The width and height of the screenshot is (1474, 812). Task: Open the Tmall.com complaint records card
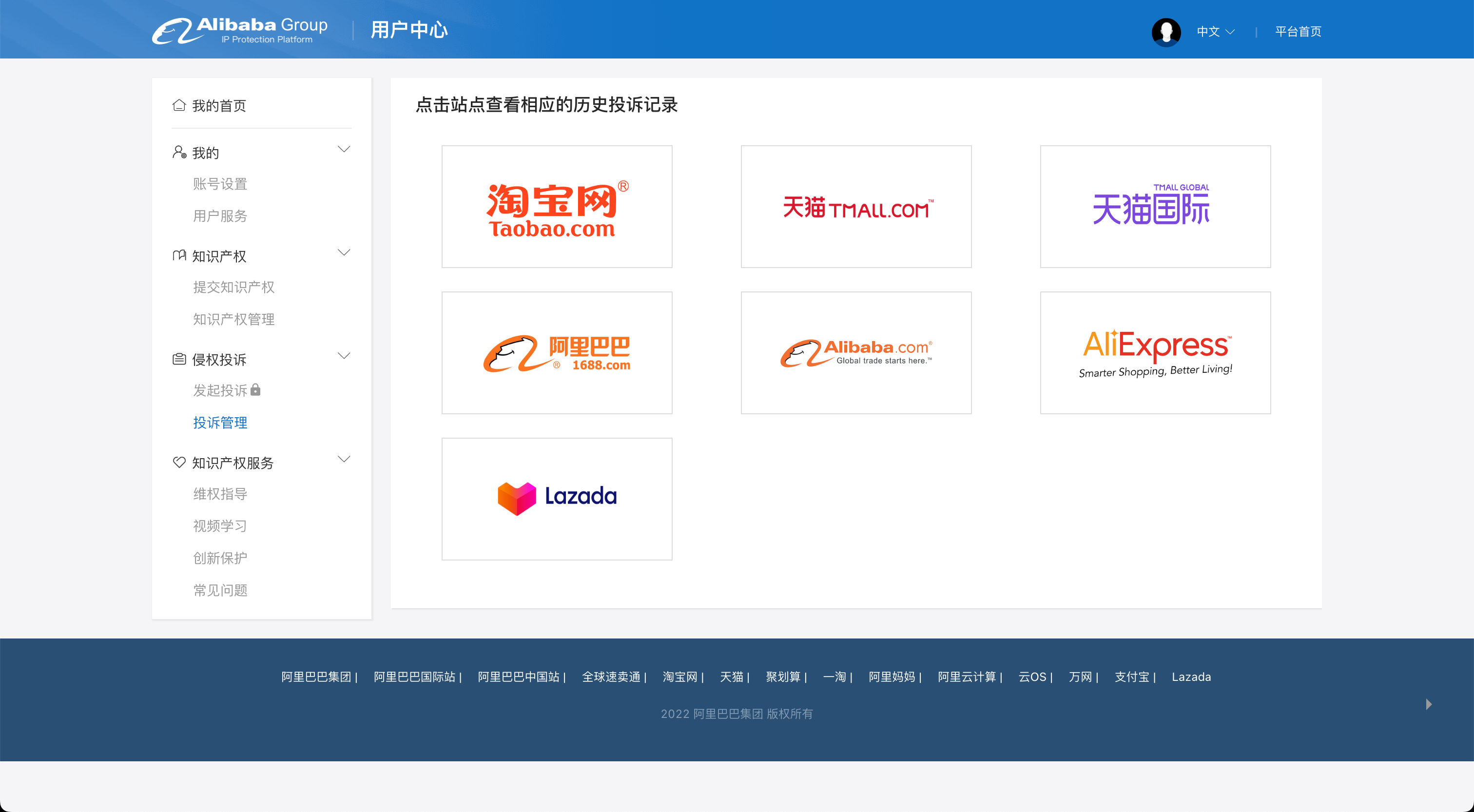point(856,207)
